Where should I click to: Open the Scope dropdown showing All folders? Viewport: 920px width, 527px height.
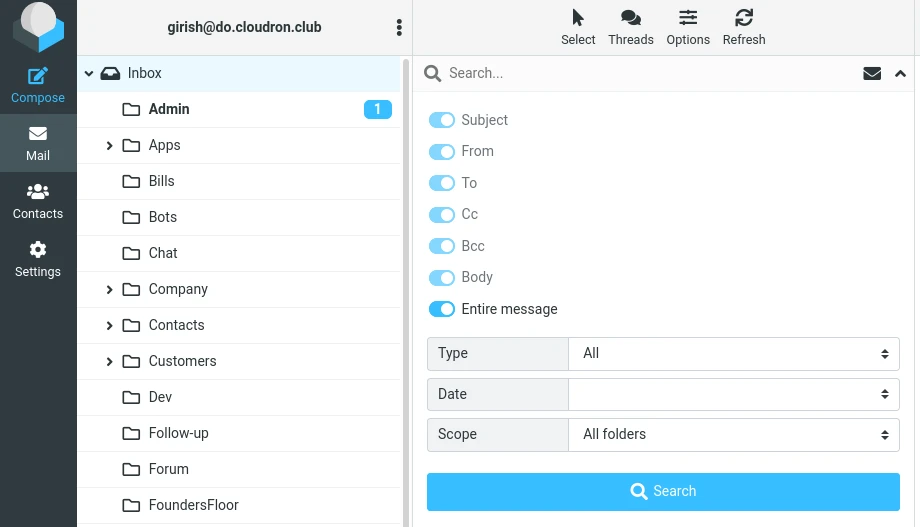click(733, 435)
